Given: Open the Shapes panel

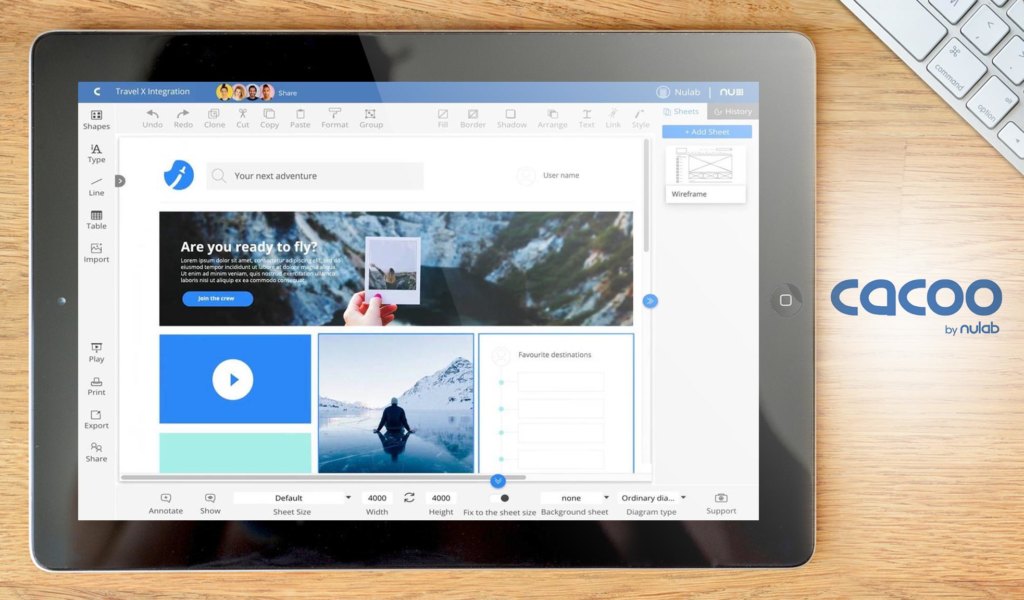Looking at the screenshot, I should [96, 117].
